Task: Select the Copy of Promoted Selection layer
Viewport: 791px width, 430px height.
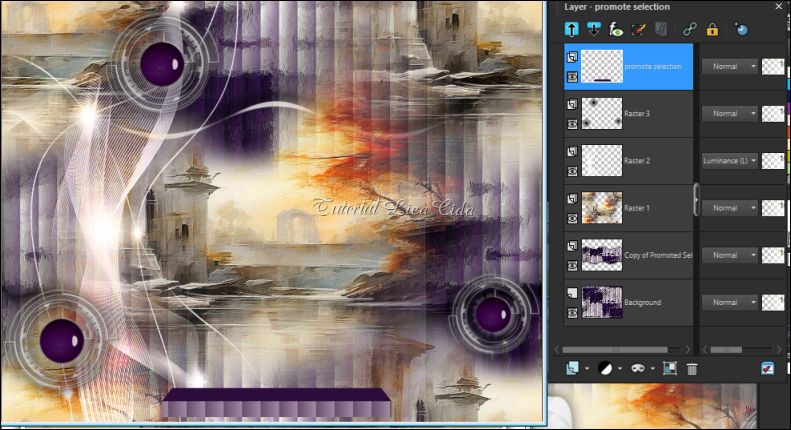Action: coord(655,255)
